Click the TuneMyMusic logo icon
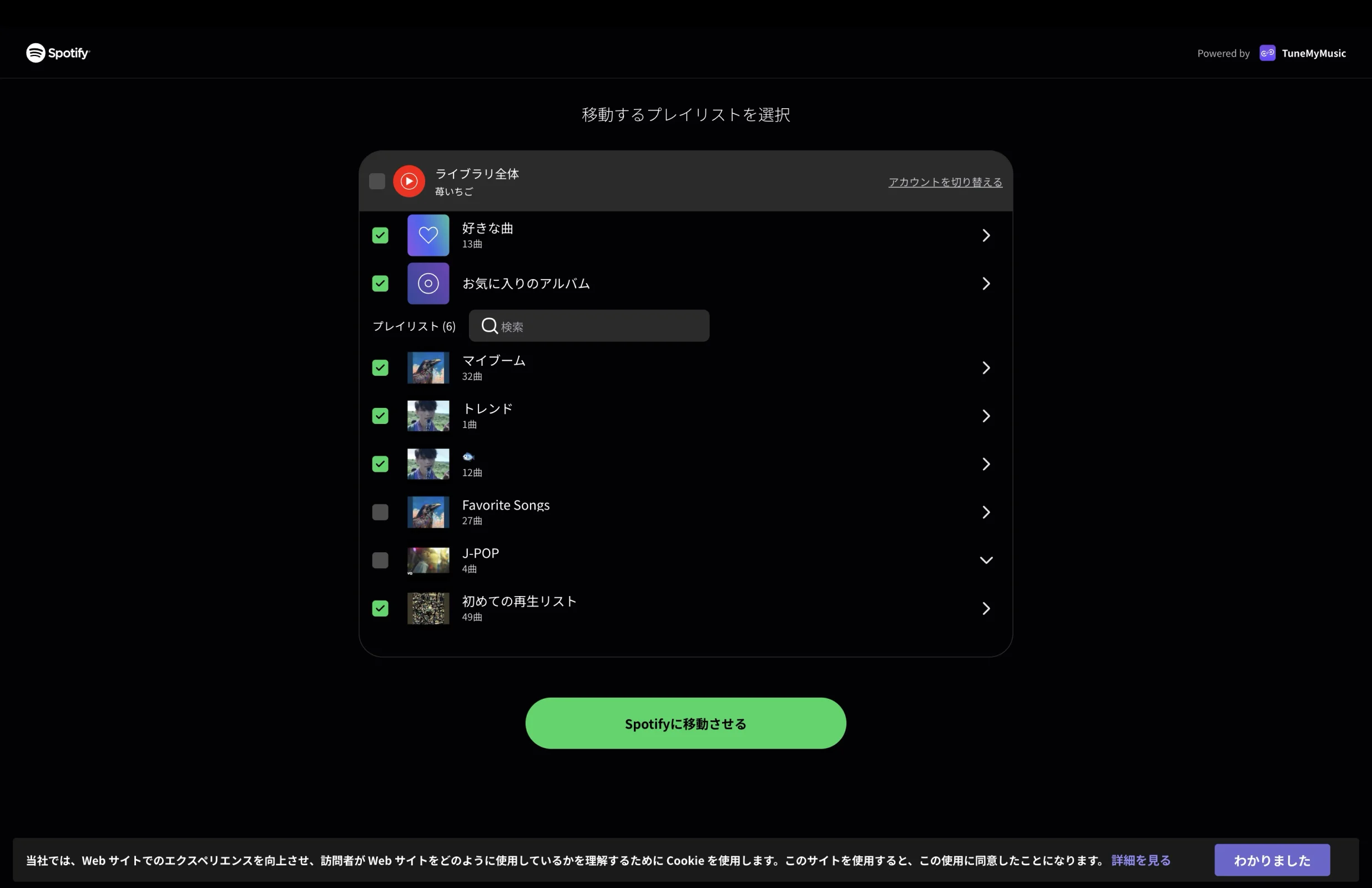The image size is (1372, 888). [x=1267, y=53]
